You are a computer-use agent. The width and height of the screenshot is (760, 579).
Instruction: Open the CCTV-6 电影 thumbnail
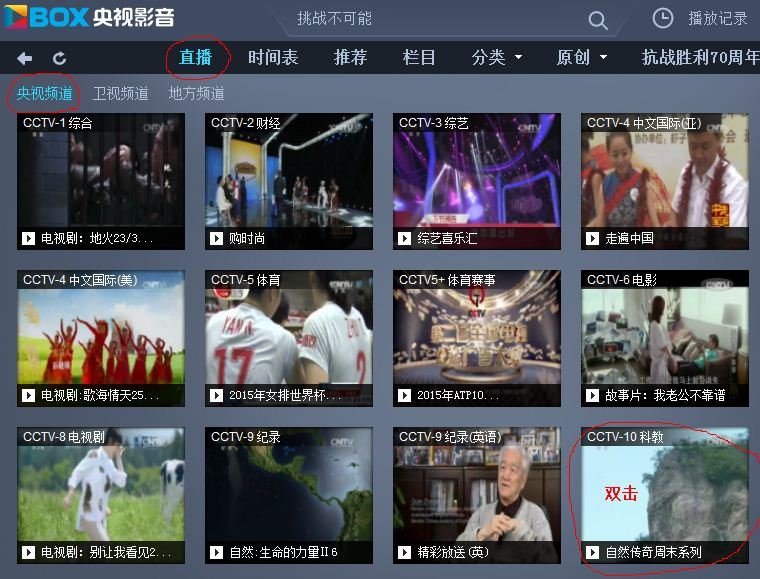pyautogui.click(x=665, y=338)
